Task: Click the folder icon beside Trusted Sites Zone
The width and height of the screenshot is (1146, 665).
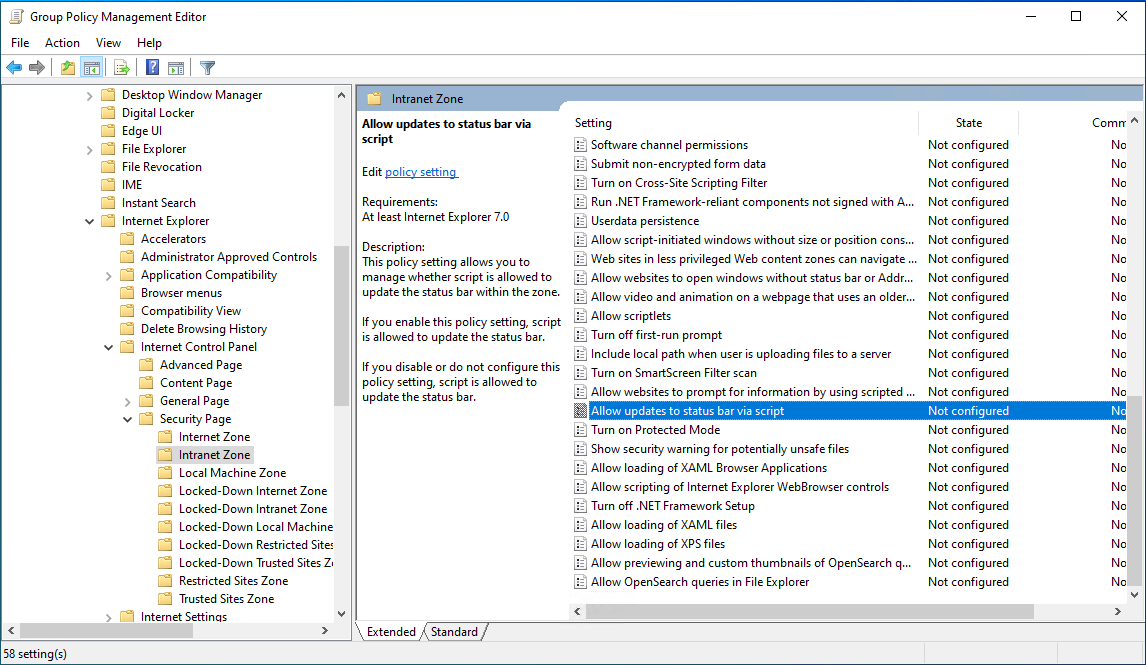Action: point(165,599)
